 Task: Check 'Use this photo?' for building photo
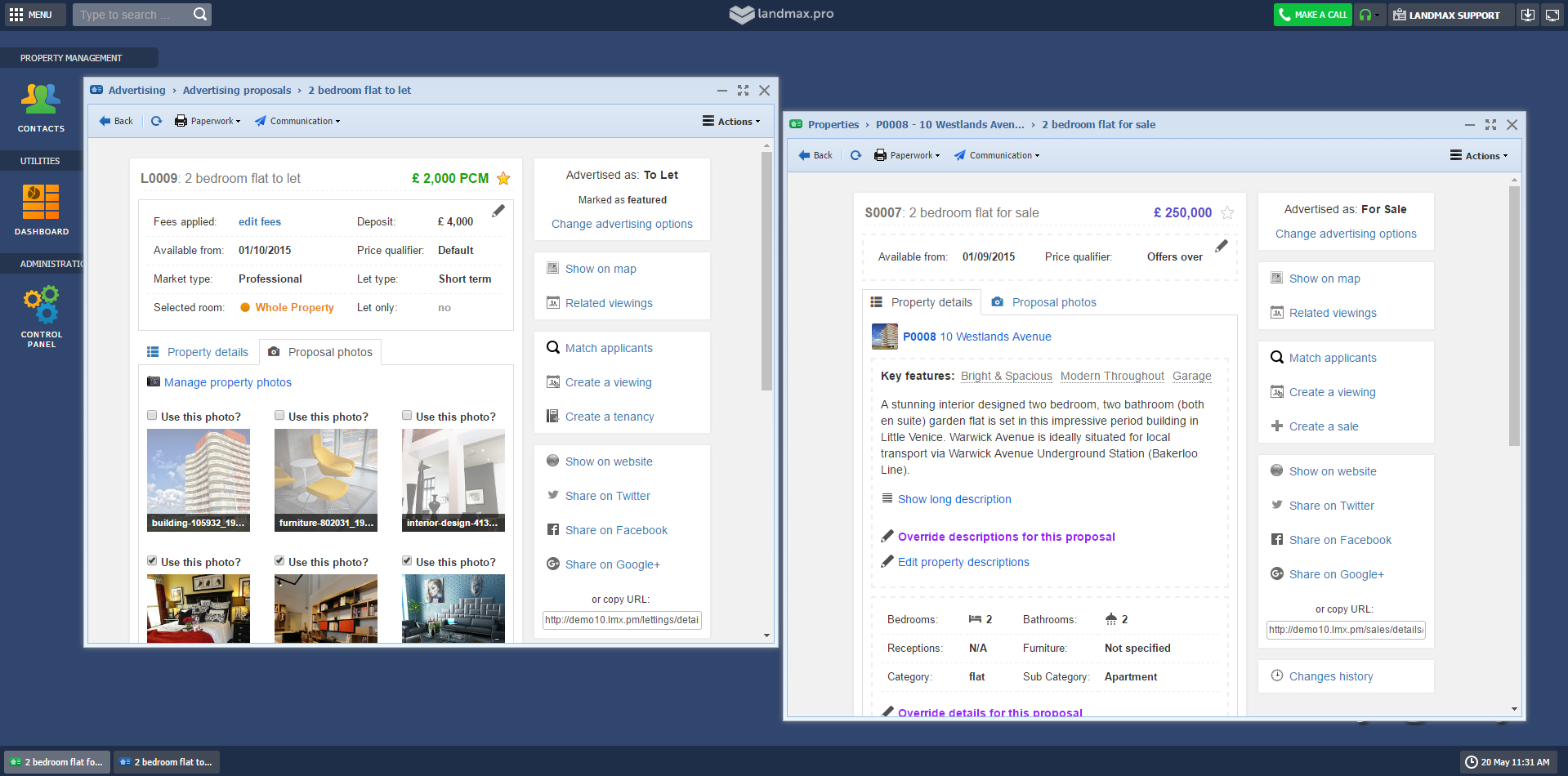point(152,416)
